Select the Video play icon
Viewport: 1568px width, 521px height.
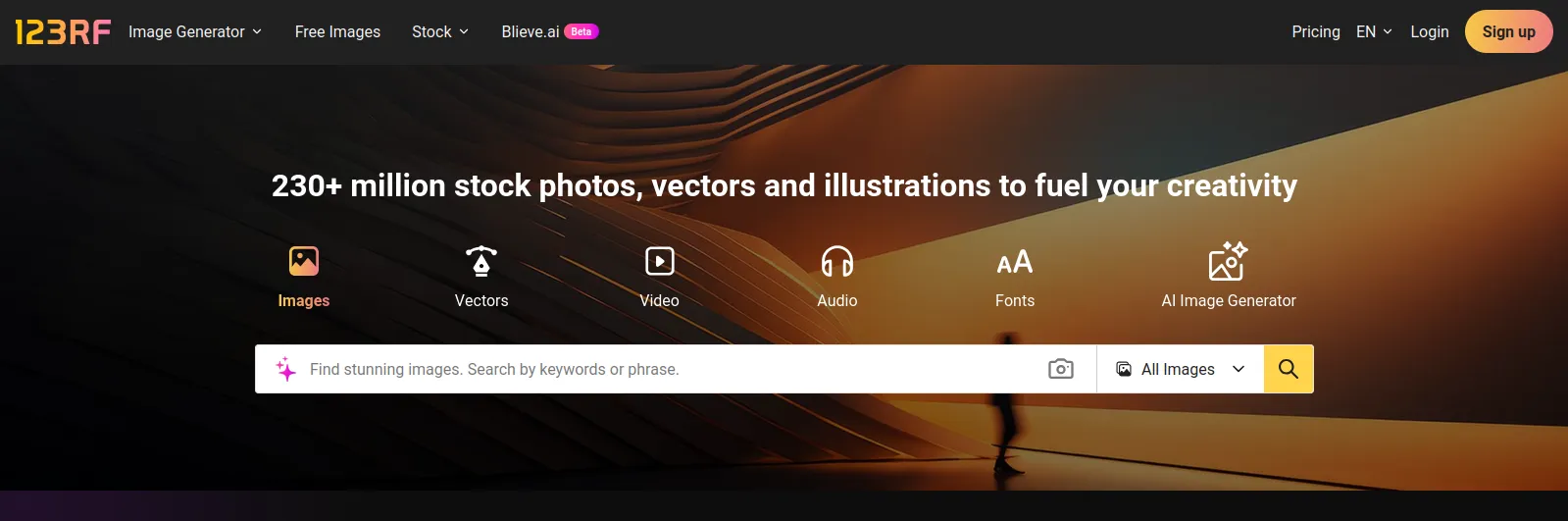point(660,261)
